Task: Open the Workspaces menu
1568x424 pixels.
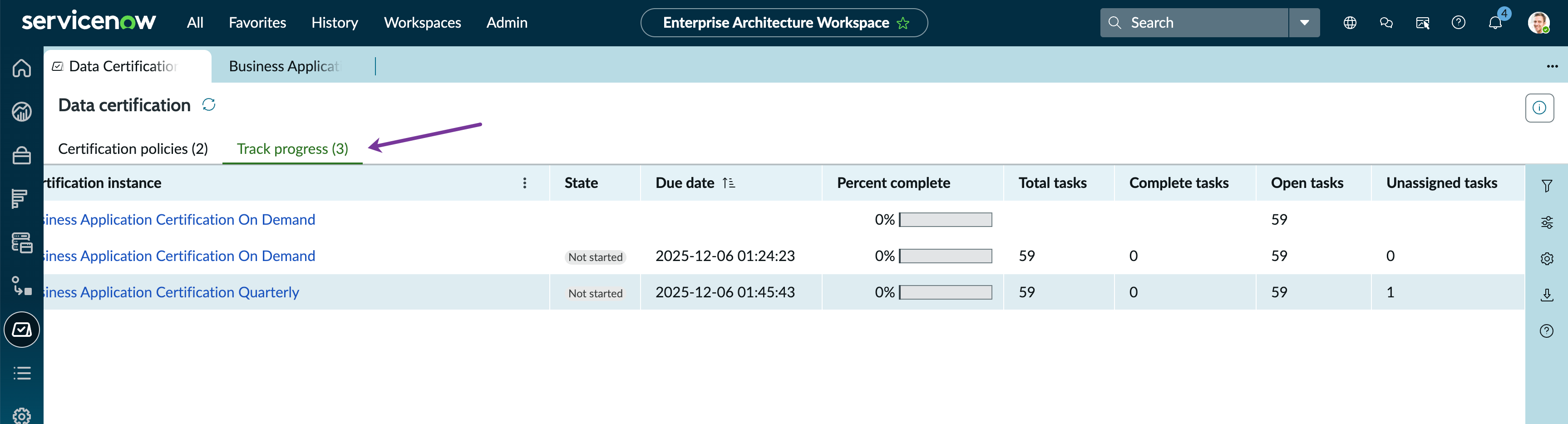Action: [423, 23]
